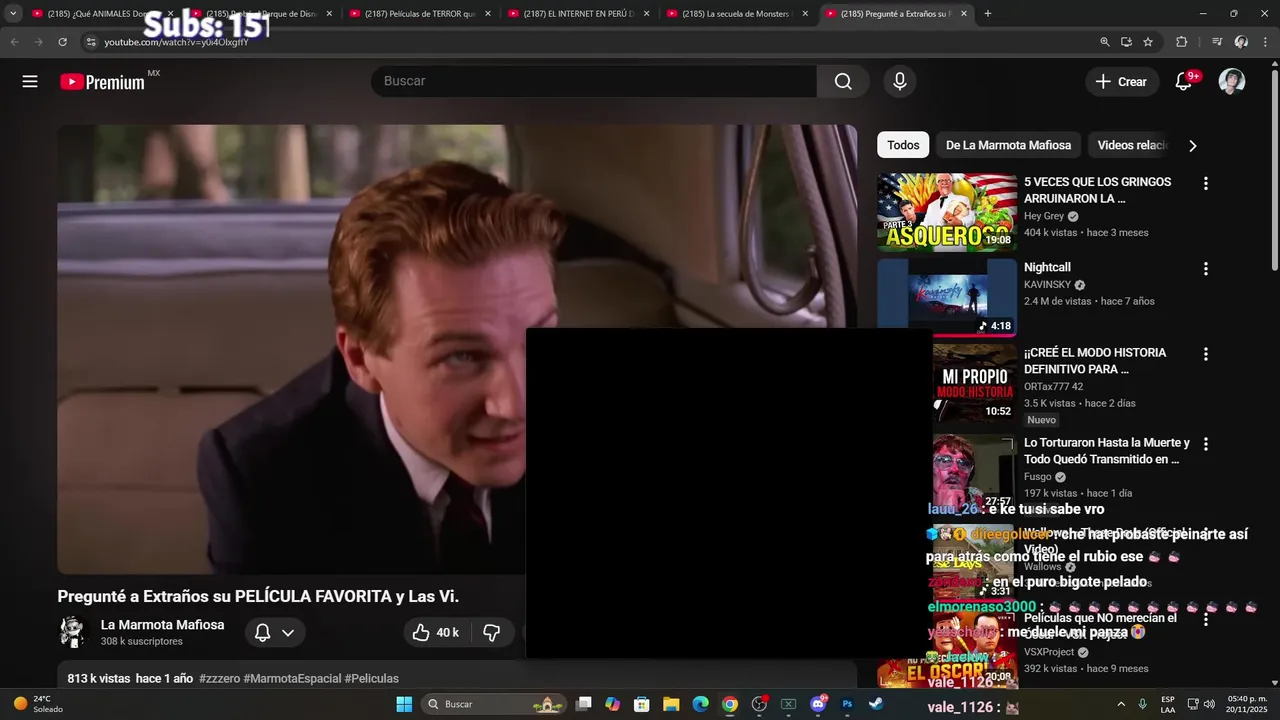Open Discord from the taskbar

tap(818, 704)
